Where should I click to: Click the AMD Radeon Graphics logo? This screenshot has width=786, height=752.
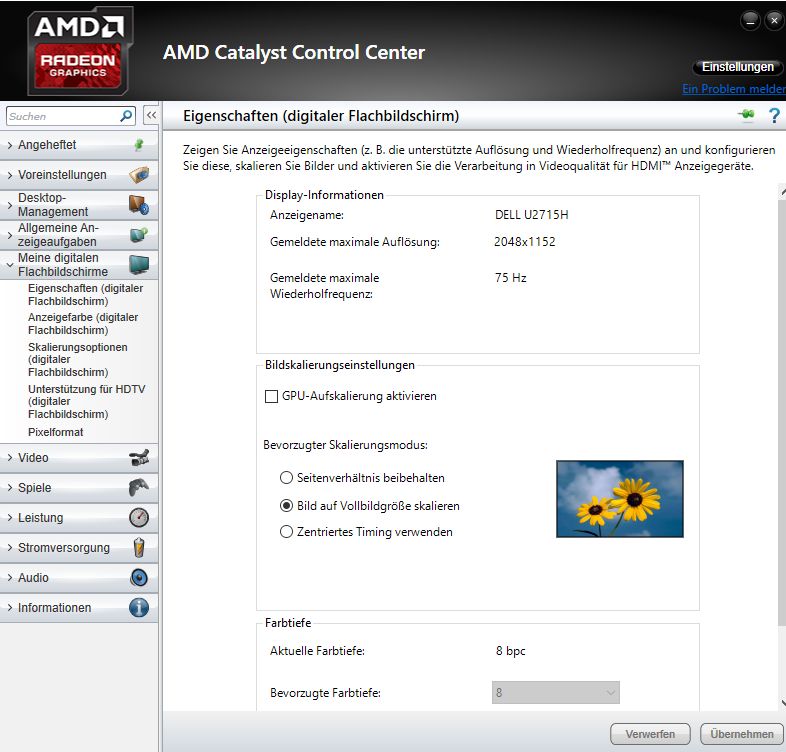[80, 51]
